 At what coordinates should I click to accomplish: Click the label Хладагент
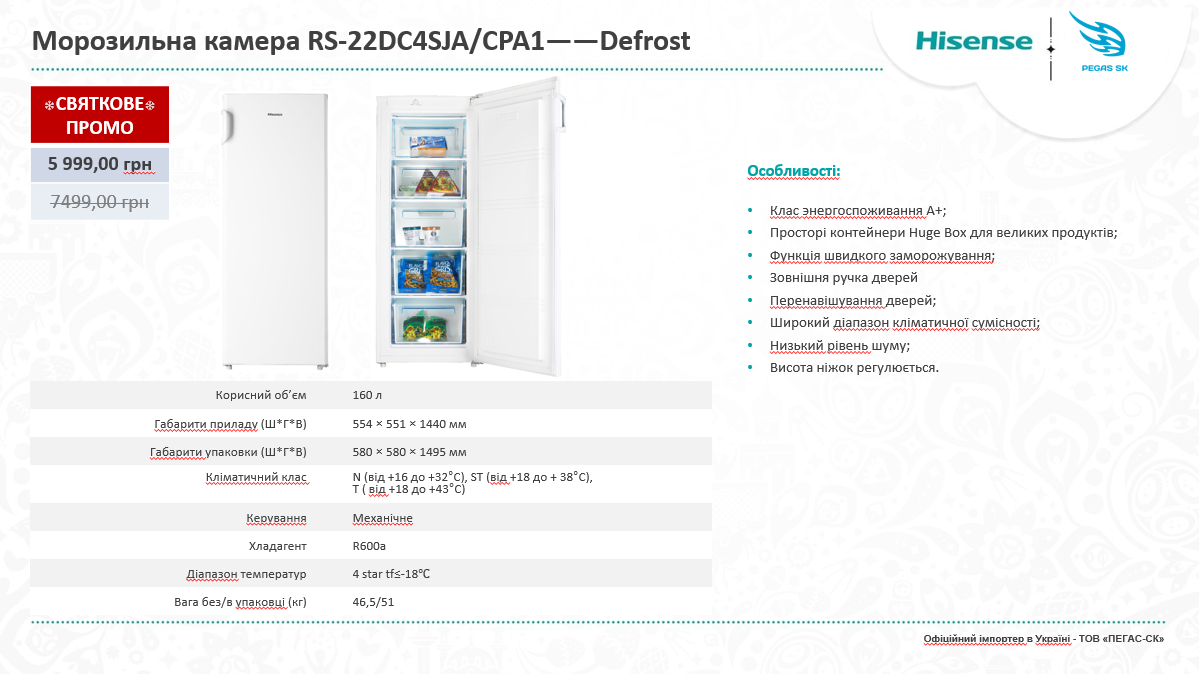pyautogui.click(x=278, y=546)
